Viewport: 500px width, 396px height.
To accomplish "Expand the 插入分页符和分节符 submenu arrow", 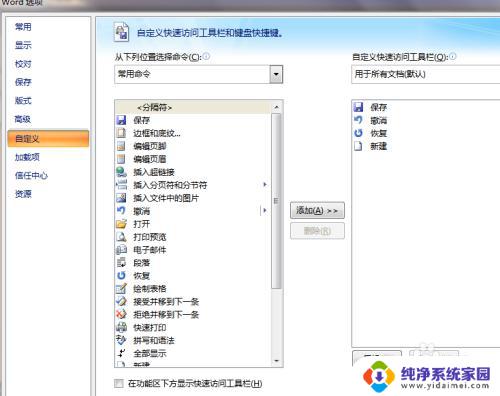I will (265, 184).
